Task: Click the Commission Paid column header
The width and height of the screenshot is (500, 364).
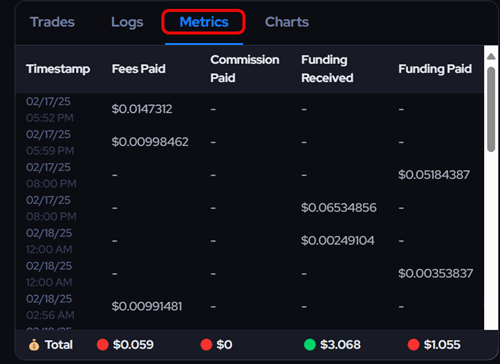Action: pos(245,69)
